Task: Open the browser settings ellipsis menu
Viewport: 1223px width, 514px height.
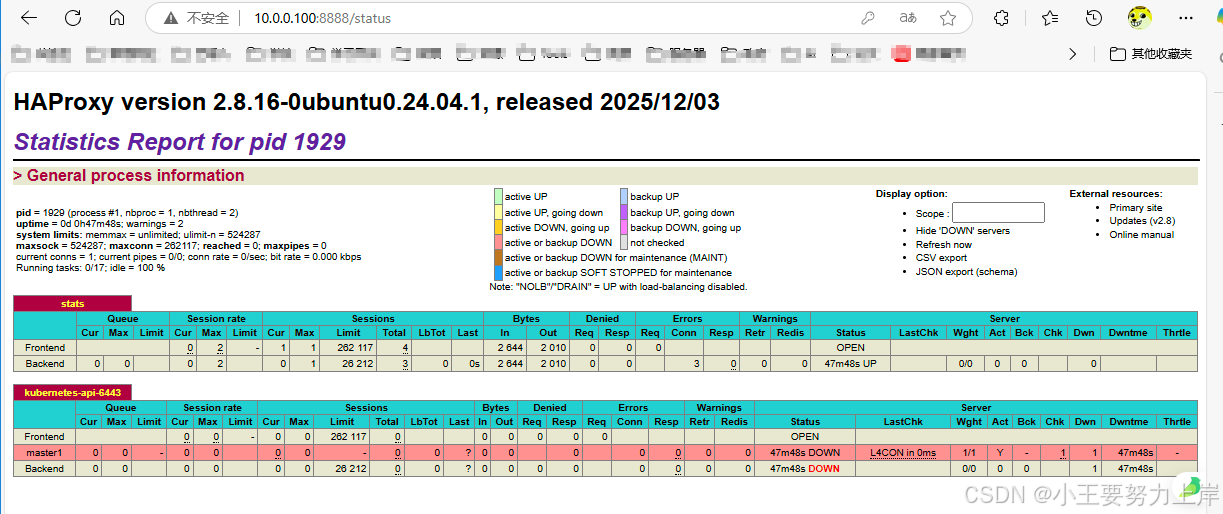Action: tap(1185, 18)
